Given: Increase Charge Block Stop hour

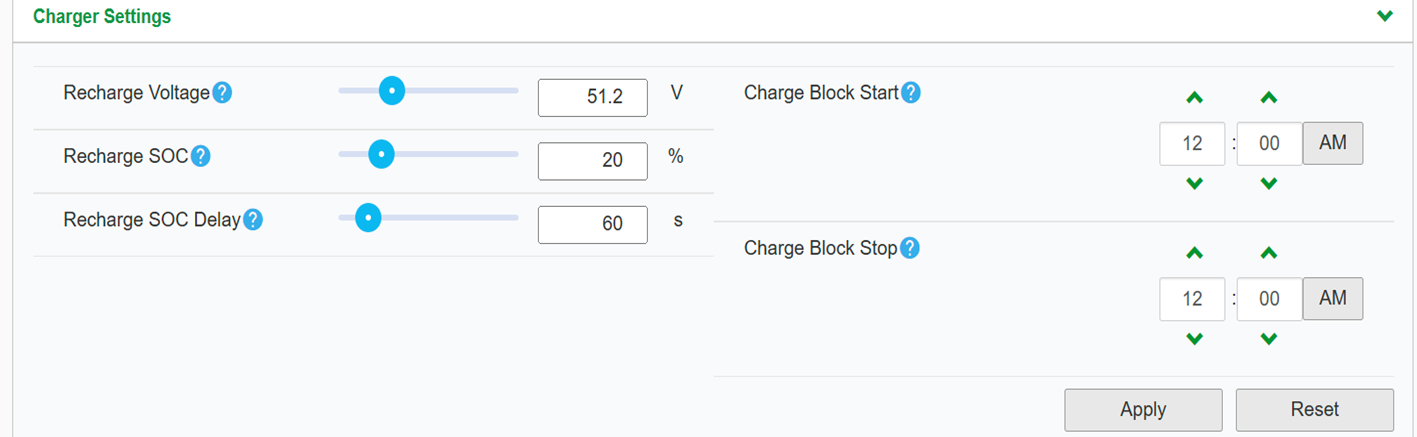Looking at the screenshot, I should 1193,253.
